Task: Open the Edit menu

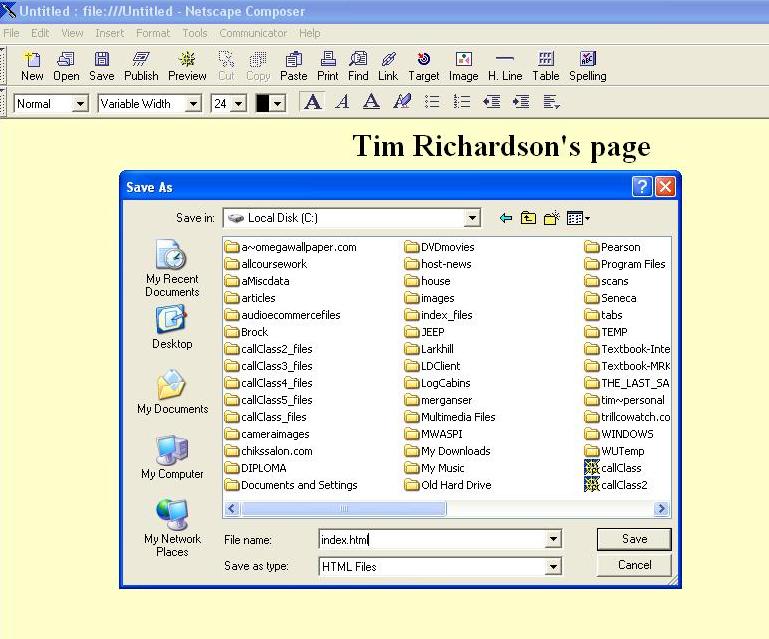Action: 40,33
